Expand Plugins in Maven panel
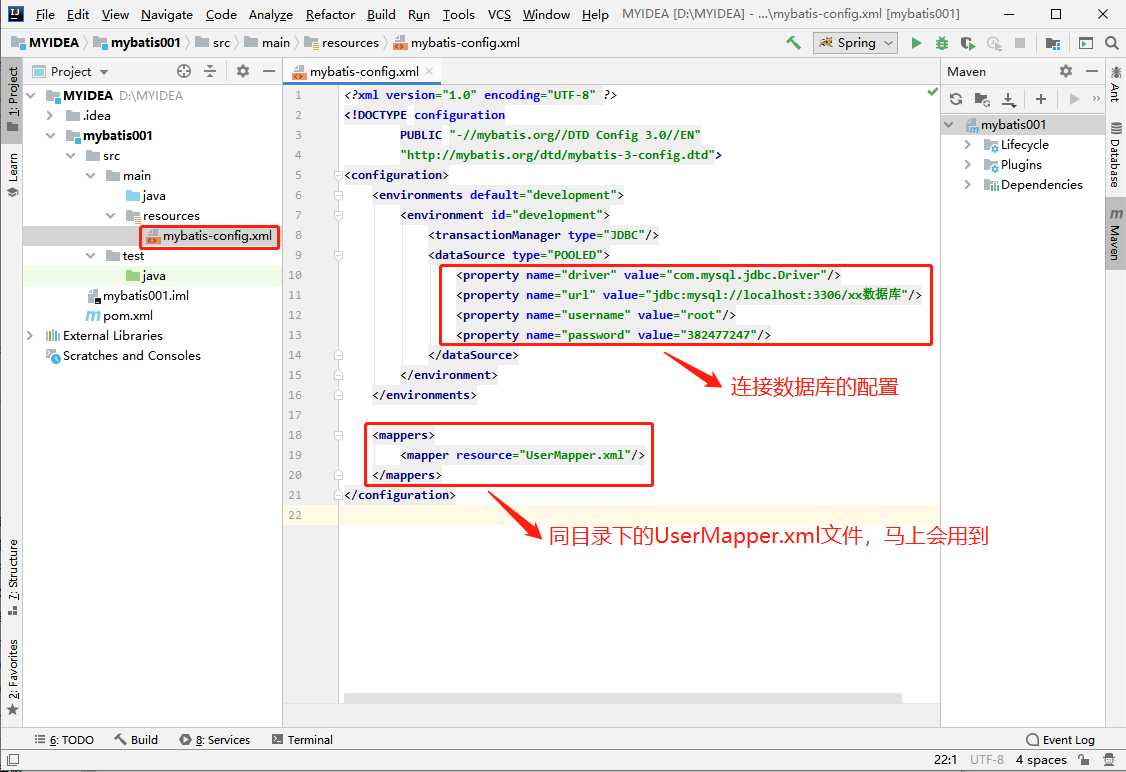This screenshot has height=772, width=1126. pos(967,164)
